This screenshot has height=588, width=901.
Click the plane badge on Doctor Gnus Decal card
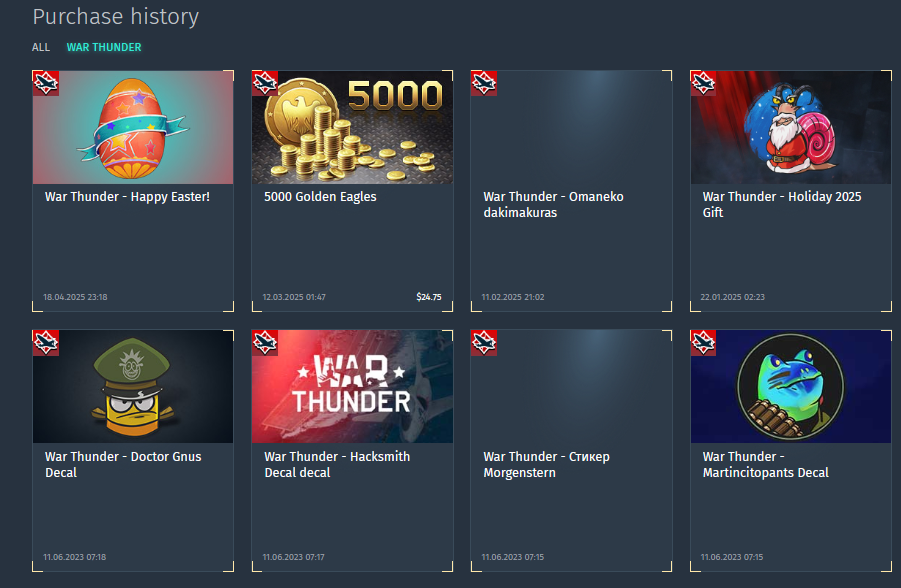[46, 343]
